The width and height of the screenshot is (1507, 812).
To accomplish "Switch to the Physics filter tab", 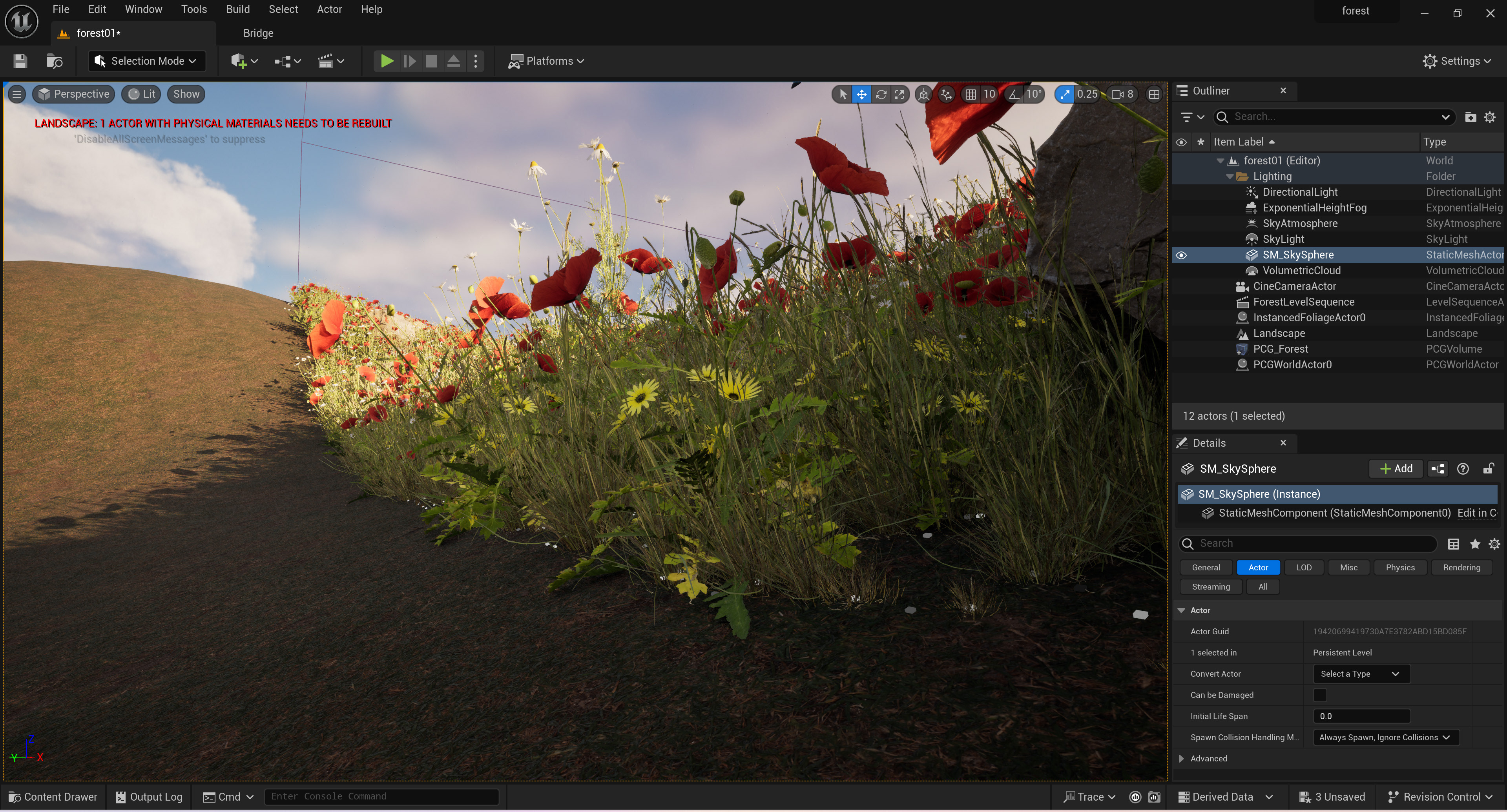I will pos(1400,568).
